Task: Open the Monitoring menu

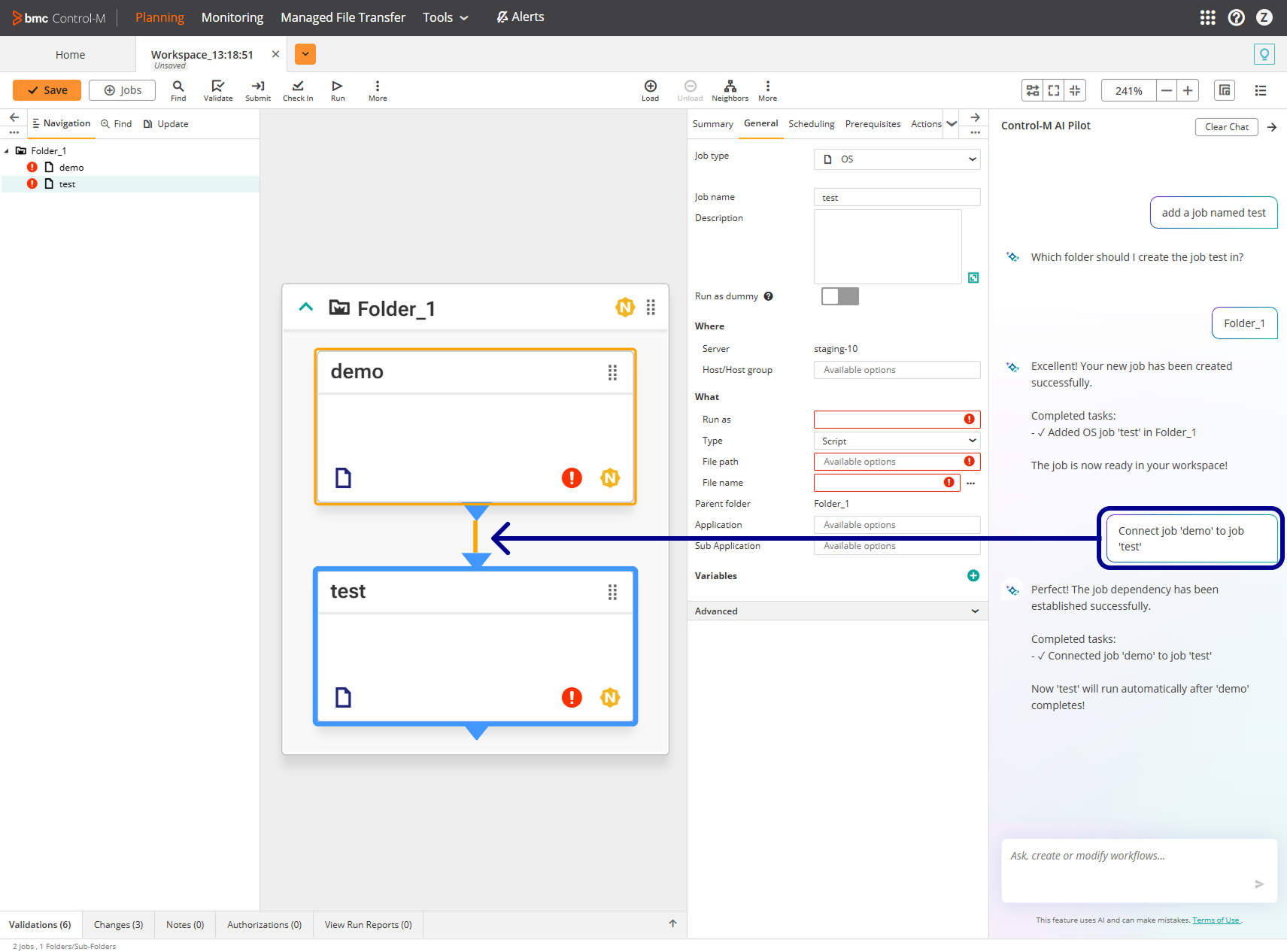Action: click(232, 17)
